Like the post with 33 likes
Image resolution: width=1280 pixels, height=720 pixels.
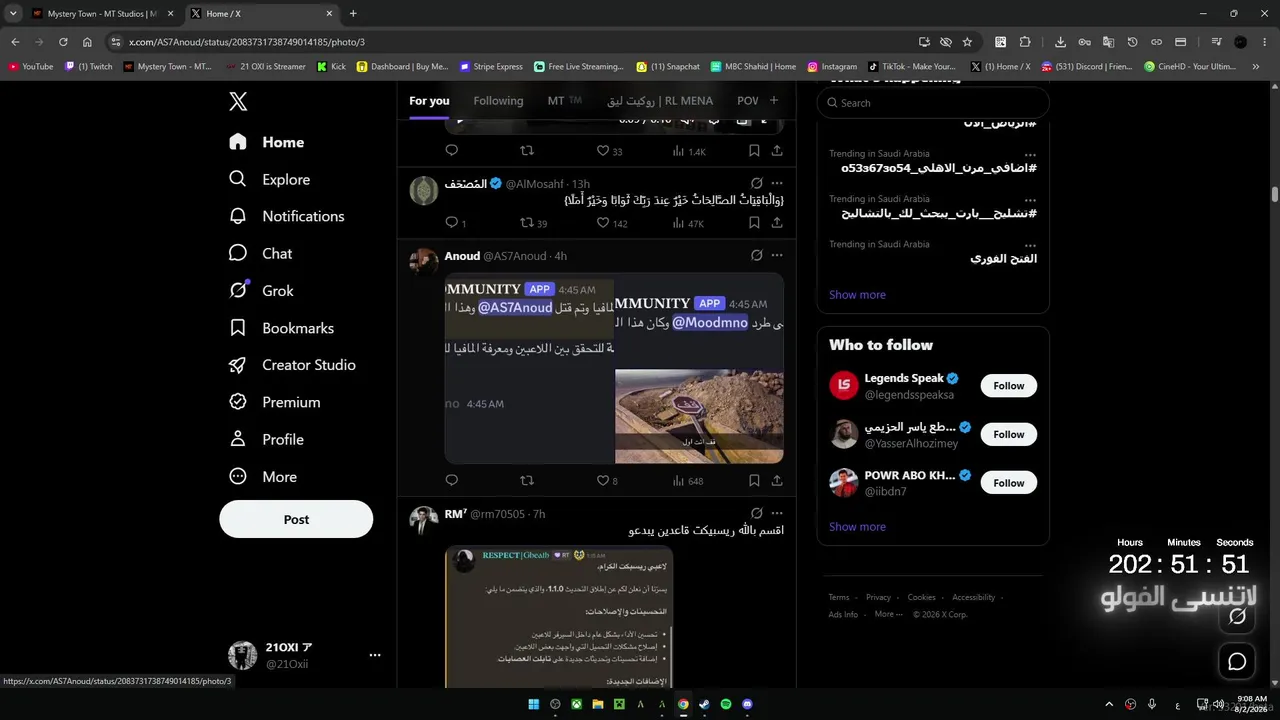(x=603, y=151)
